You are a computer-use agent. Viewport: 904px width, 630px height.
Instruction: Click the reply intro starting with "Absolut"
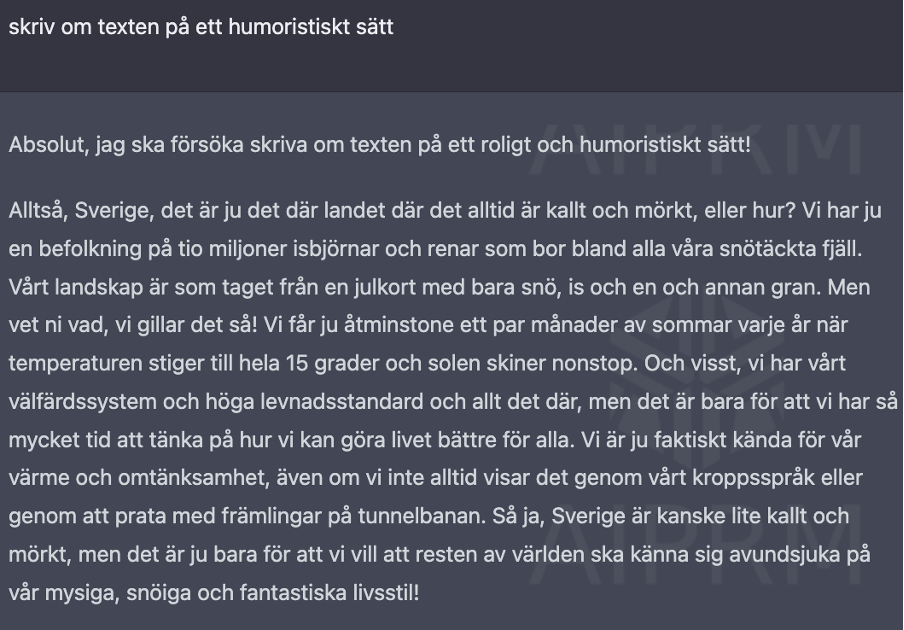pos(379,145)
